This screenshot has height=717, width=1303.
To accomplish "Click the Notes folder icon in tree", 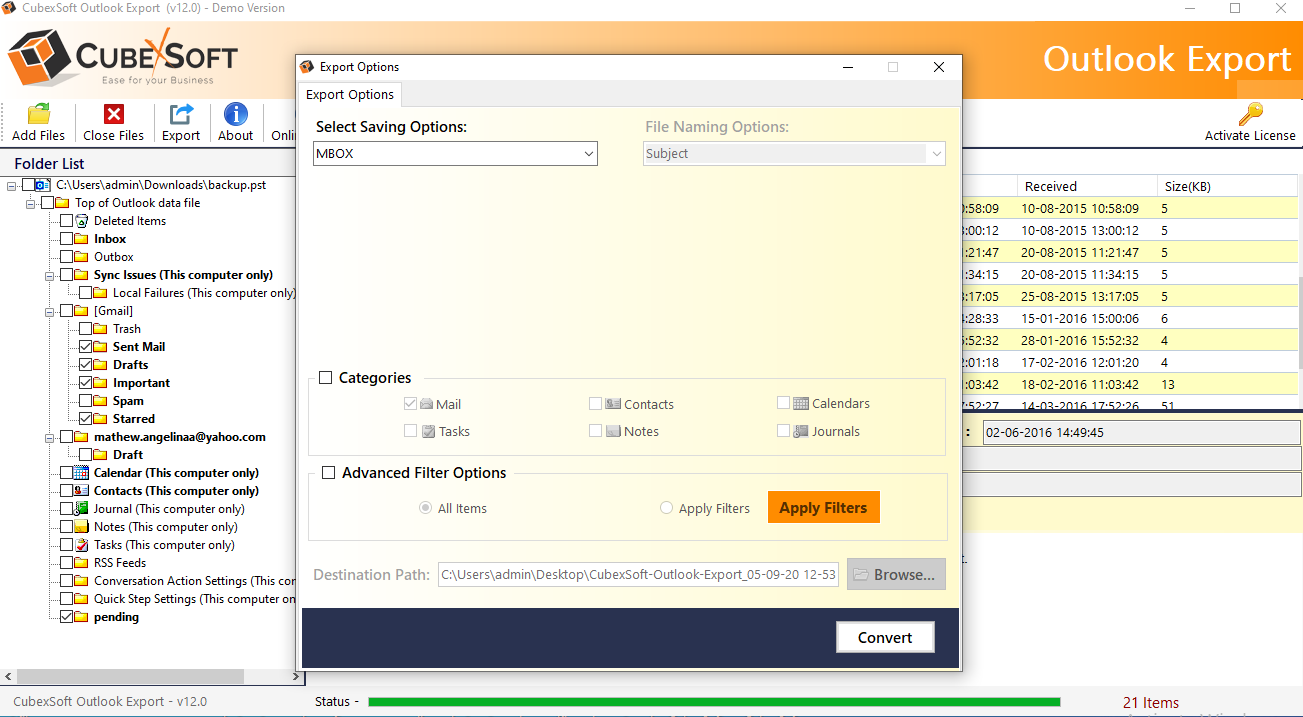I will (x=81, y=527).
